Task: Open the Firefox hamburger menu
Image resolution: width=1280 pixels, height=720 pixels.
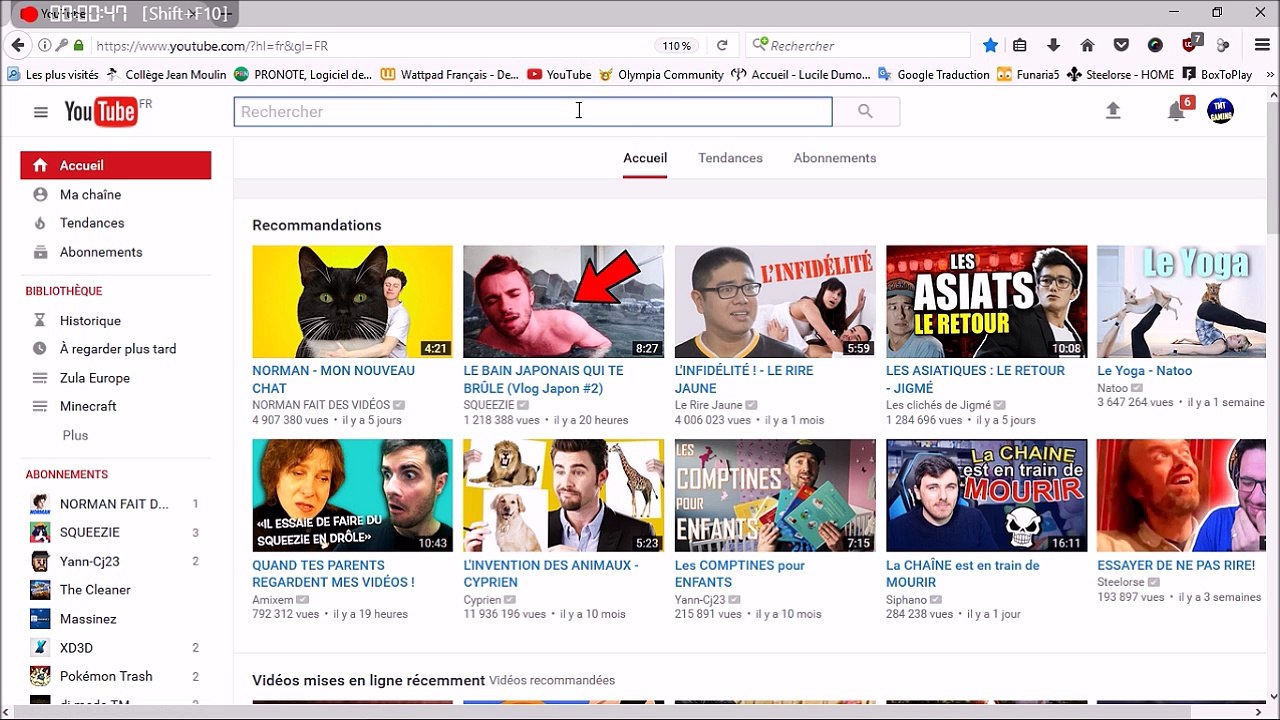Action: [1262, 46]
